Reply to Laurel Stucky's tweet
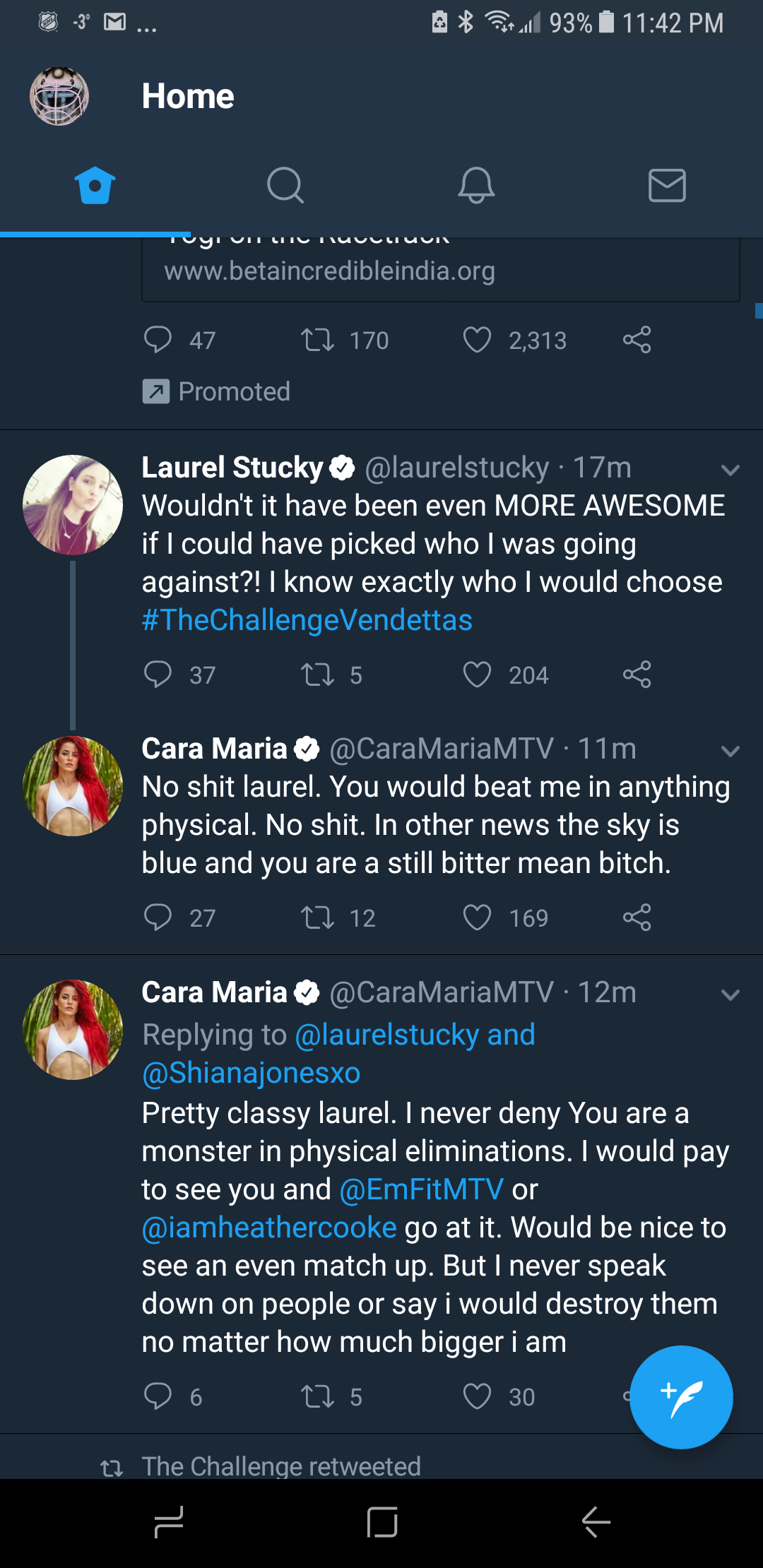 coord(158,675)
